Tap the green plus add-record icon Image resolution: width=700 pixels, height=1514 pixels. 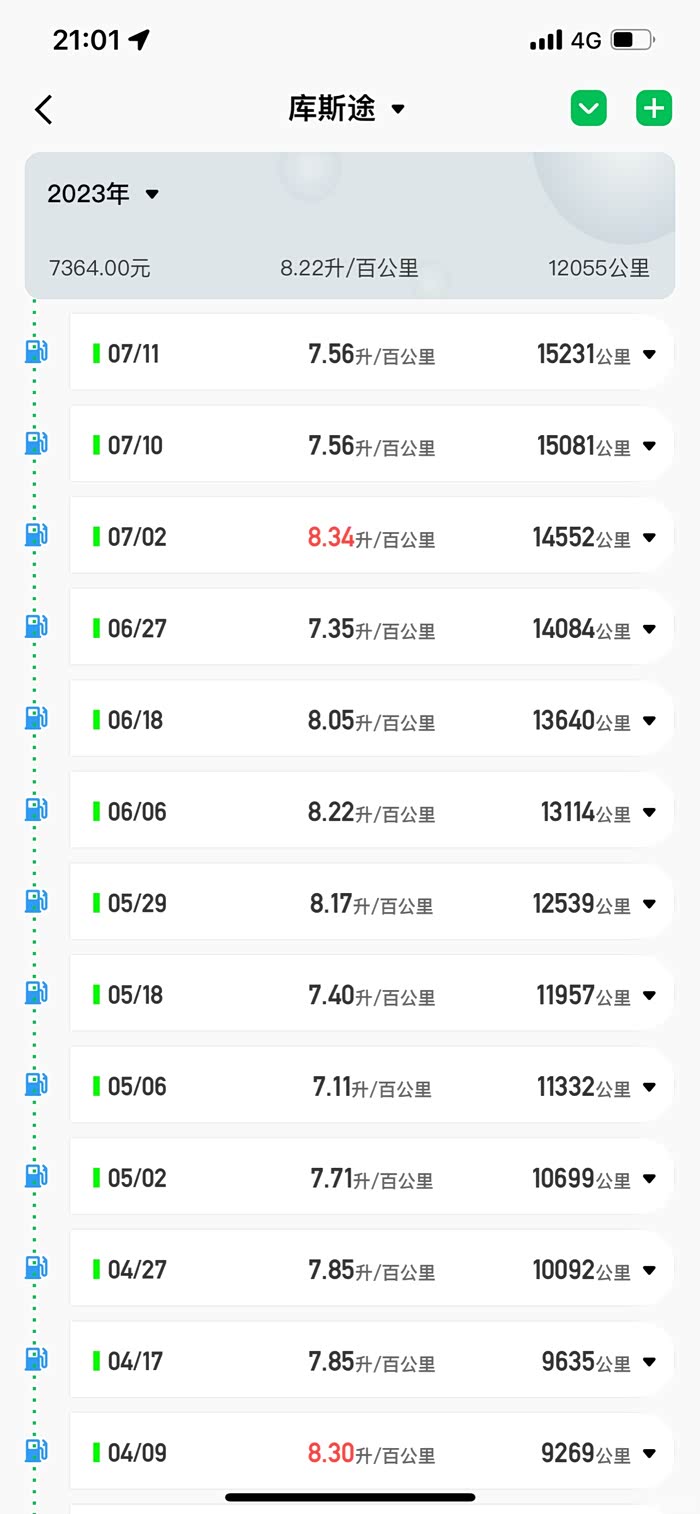pos(654,108)
